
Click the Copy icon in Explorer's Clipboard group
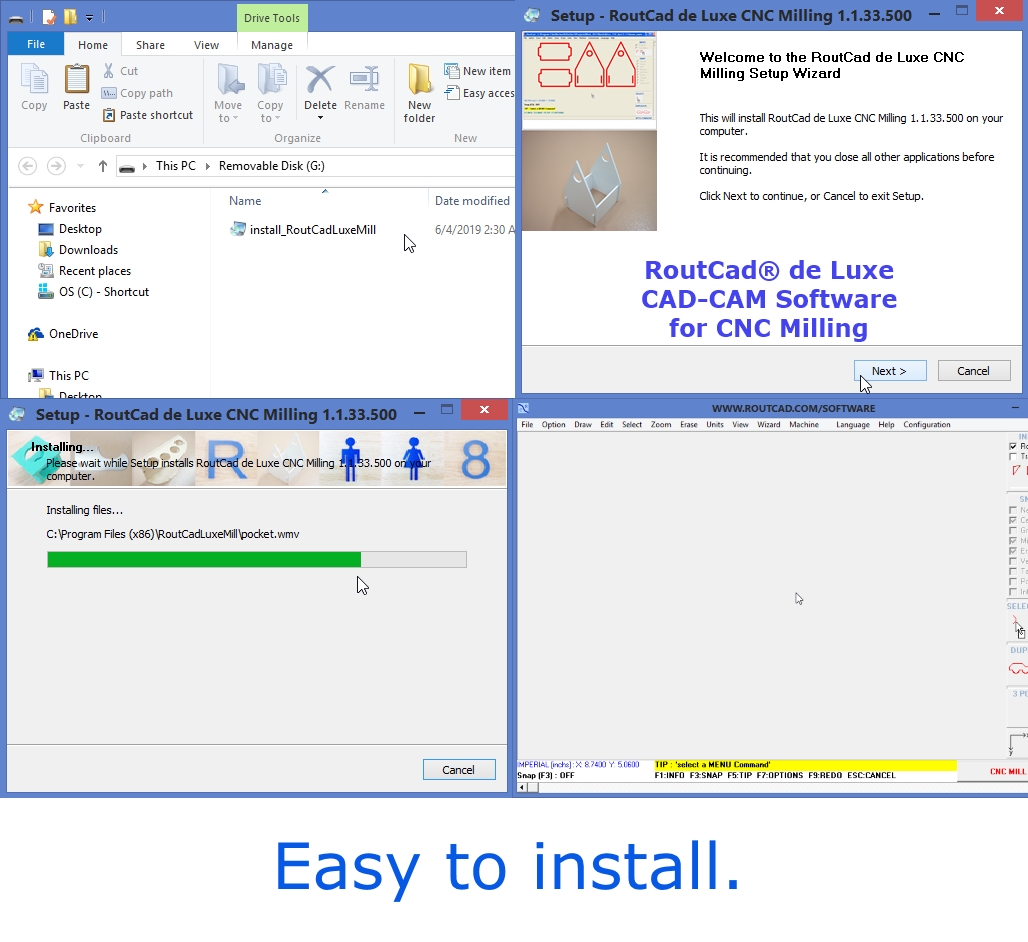pos(34,80)
